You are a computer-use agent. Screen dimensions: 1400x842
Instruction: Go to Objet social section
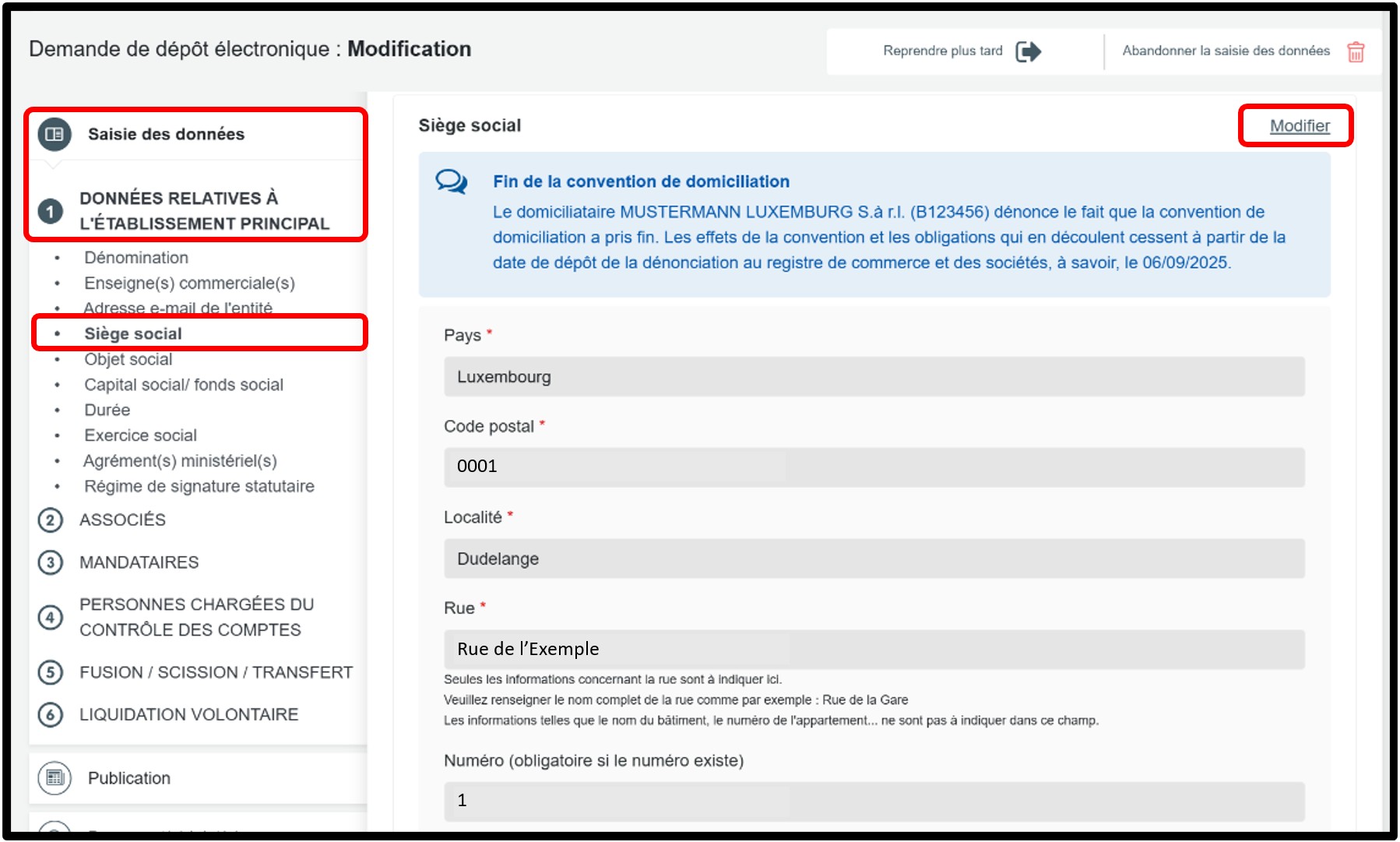[128, 359]
